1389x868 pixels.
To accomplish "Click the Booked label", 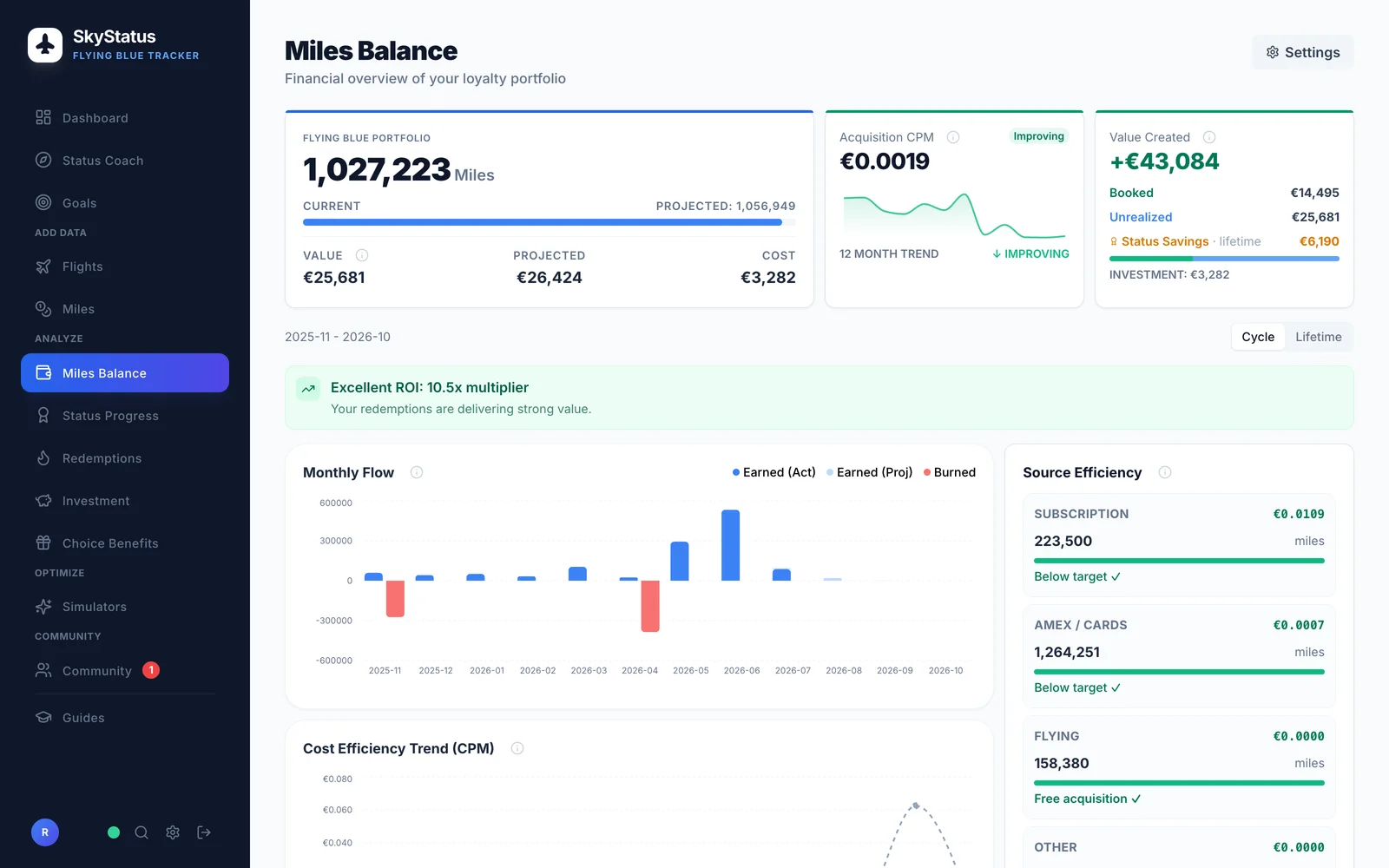I will click(1131, 193).
